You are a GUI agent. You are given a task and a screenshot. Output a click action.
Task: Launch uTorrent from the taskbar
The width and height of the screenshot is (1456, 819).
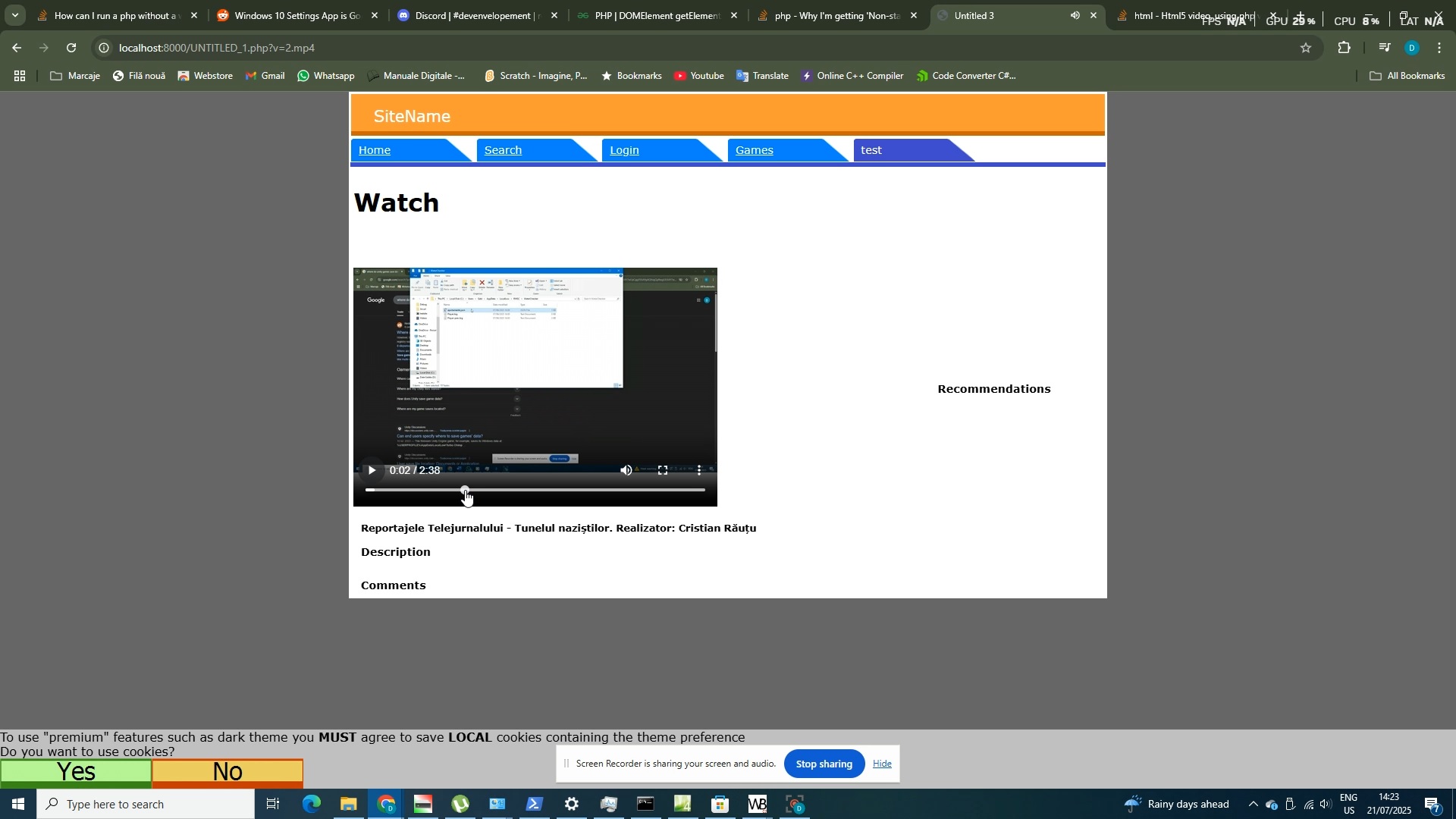(x=460, y=804)
